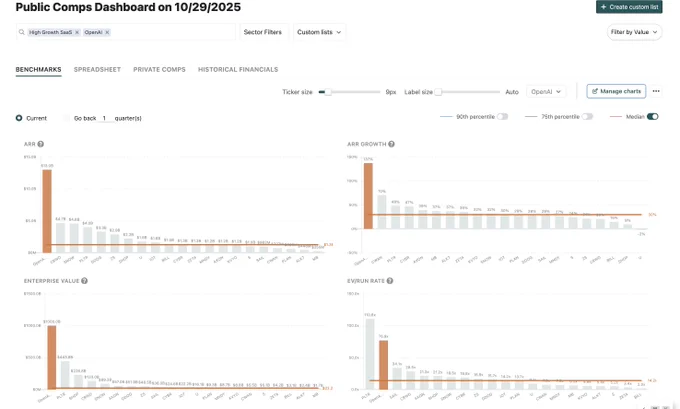The image size is (680, 409).
Task: Open the ARR Growth help icon
Action: pyautogui.click(x=391, y=144)
